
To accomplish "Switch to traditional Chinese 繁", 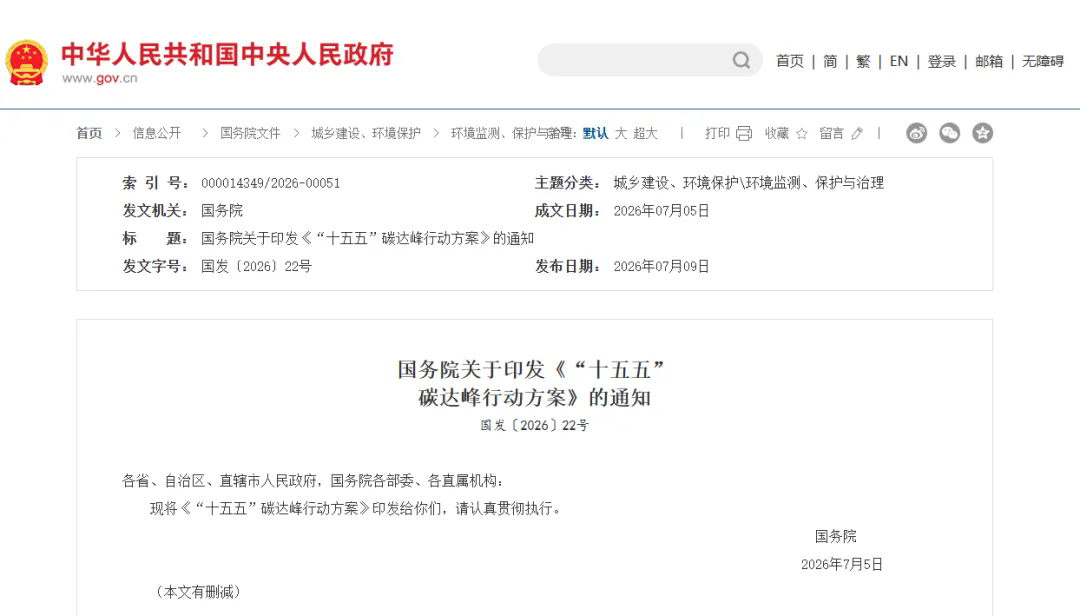I will [863, 61].
